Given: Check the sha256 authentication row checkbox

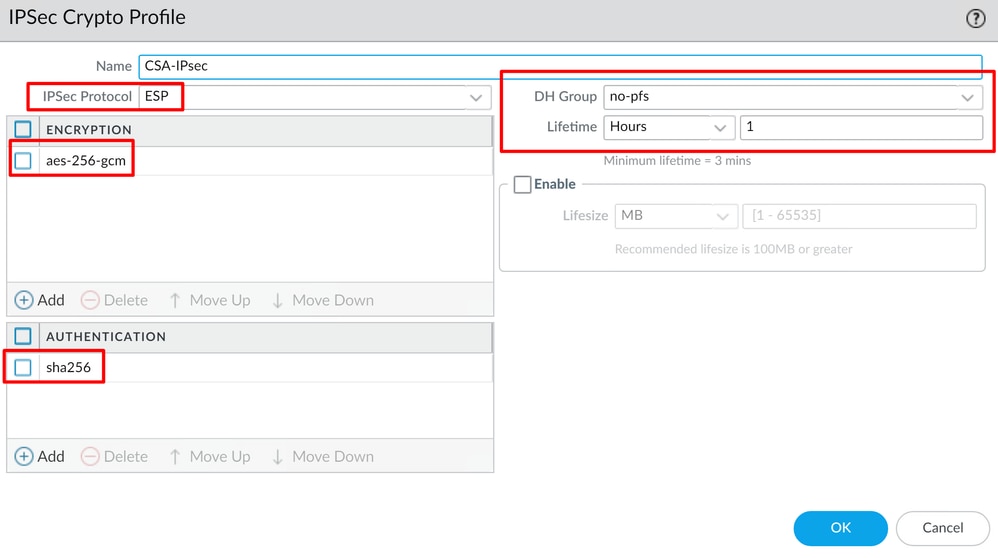Looking at the screenshot, I should pyautogui.click(x=23, y=367).
